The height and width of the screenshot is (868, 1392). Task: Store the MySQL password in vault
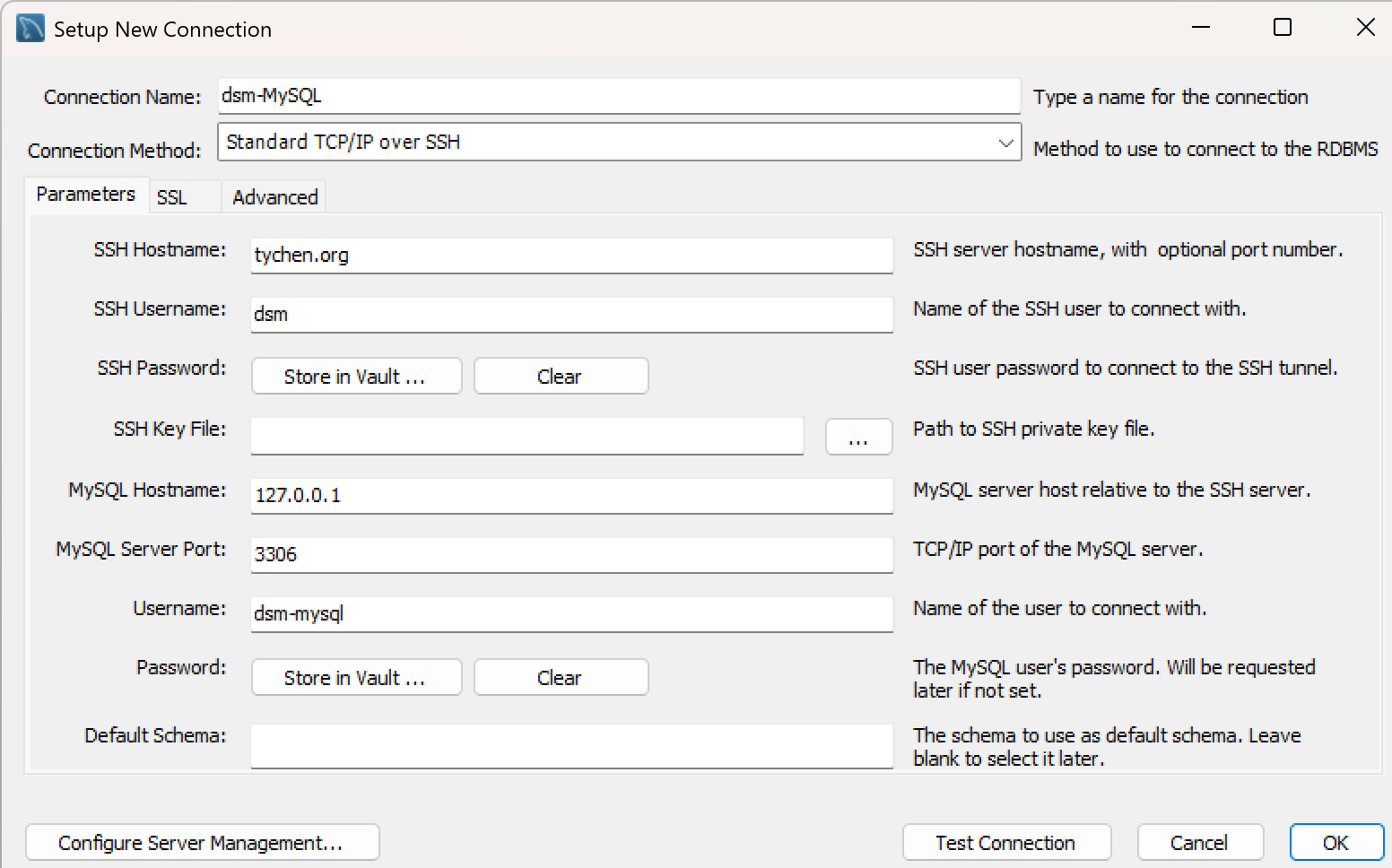356,678
